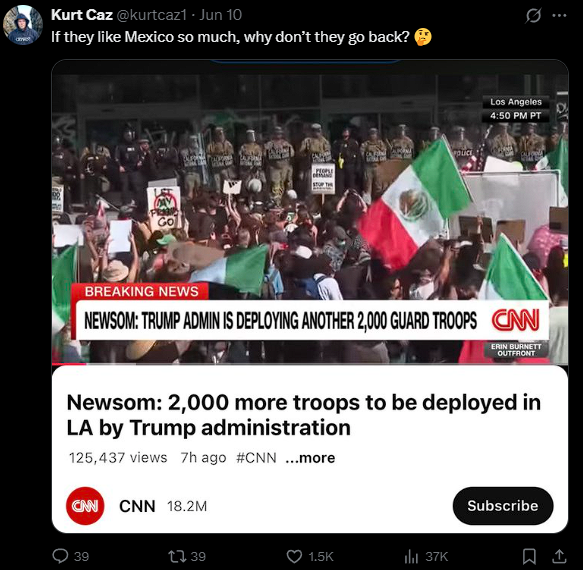
Task: Open the reply comment icon
Action: click(60, 556)
